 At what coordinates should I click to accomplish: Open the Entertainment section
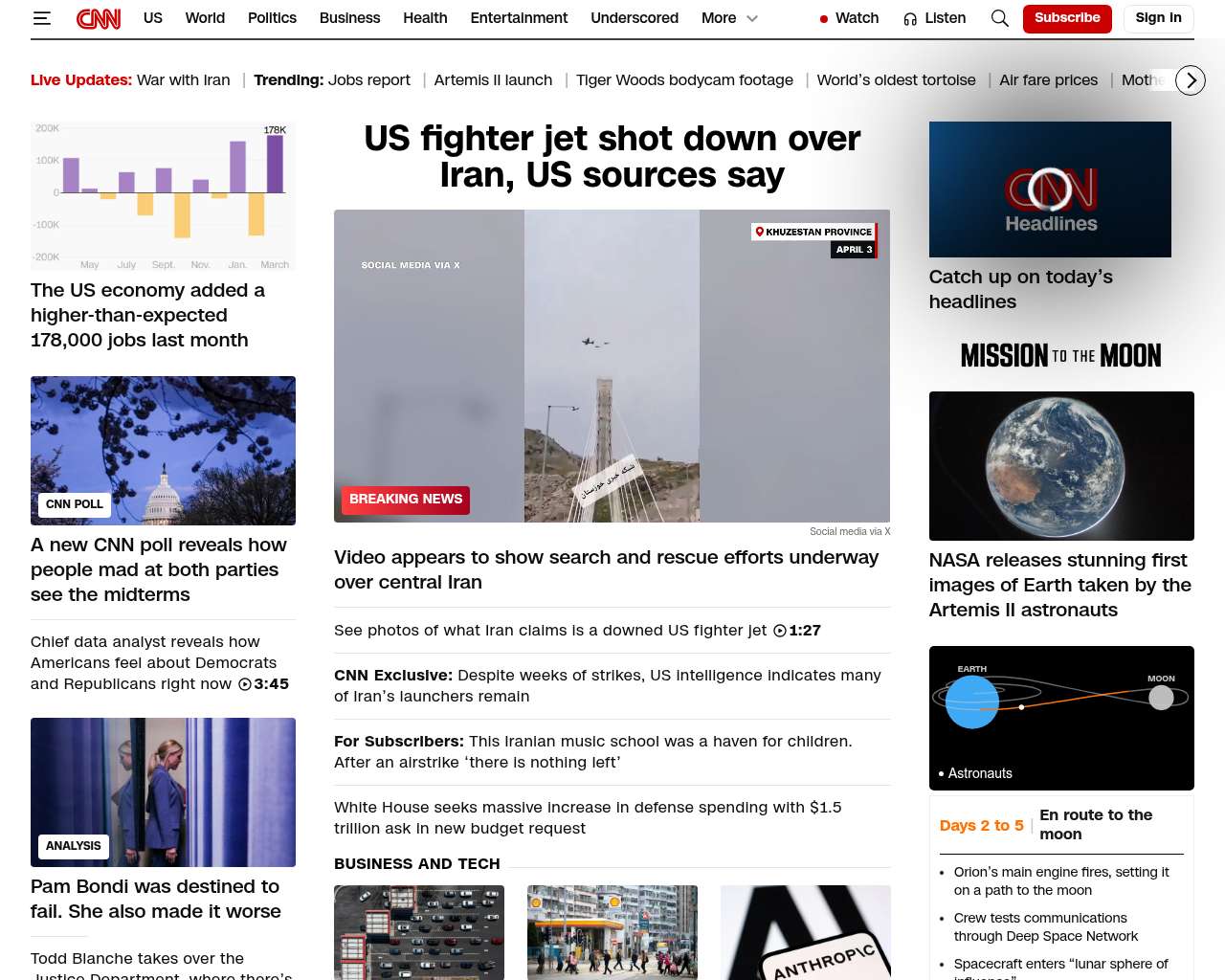pos(519,18)
